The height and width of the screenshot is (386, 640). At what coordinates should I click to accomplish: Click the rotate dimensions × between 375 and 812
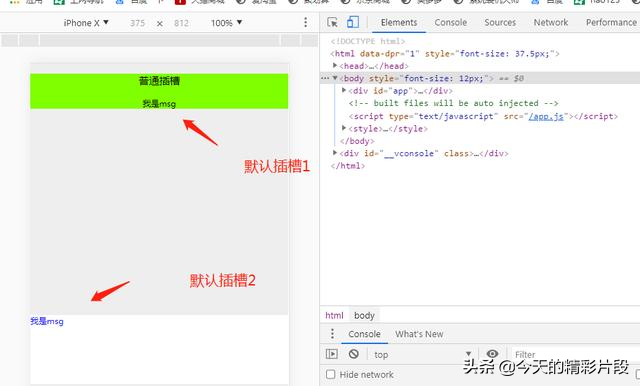[160, 24]
